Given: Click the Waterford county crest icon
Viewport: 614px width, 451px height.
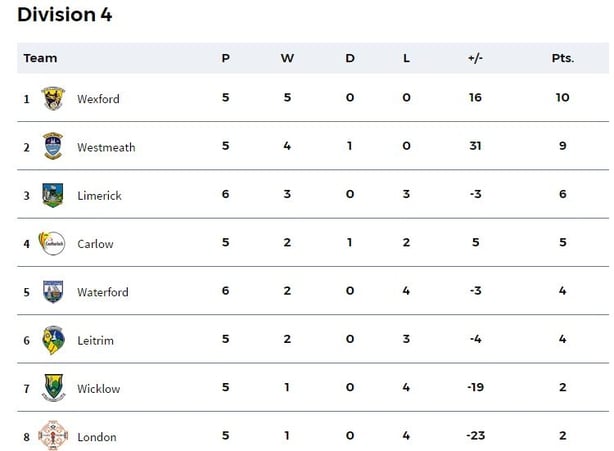Looking at the screenshot, I should (x=53, y=292).
